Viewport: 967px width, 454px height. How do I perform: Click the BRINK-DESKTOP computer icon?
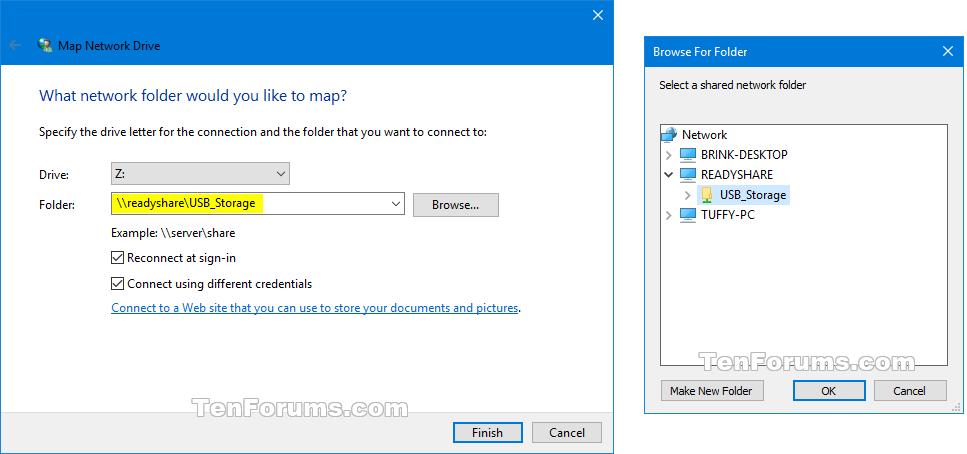[x=688, y=154]
